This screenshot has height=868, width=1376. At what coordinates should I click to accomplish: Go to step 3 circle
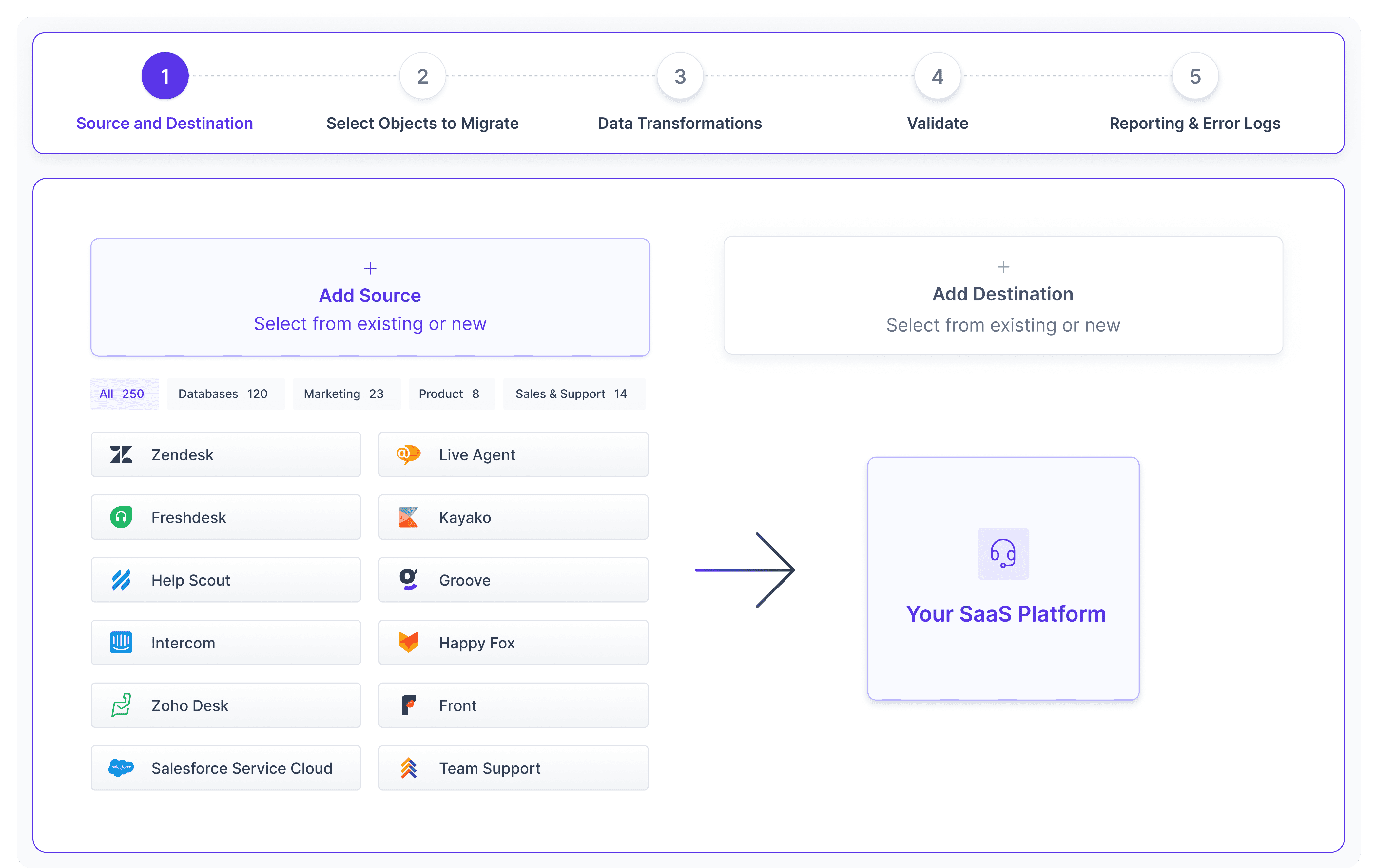(x=680, y=76)
